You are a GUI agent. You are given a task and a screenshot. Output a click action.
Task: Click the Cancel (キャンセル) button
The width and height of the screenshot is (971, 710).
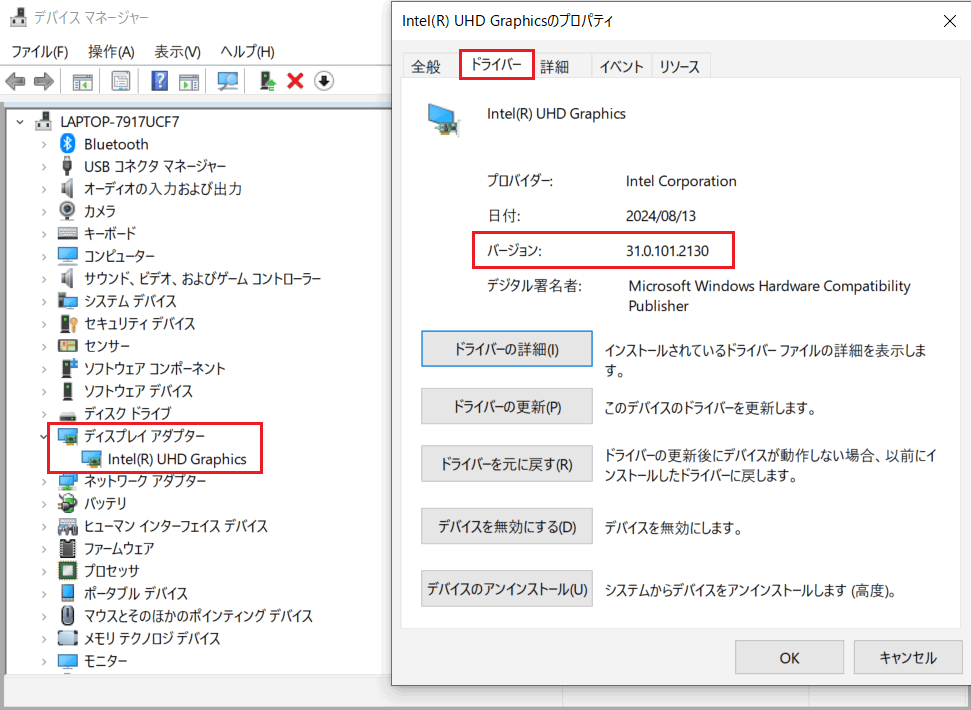[x=908, y=657]
